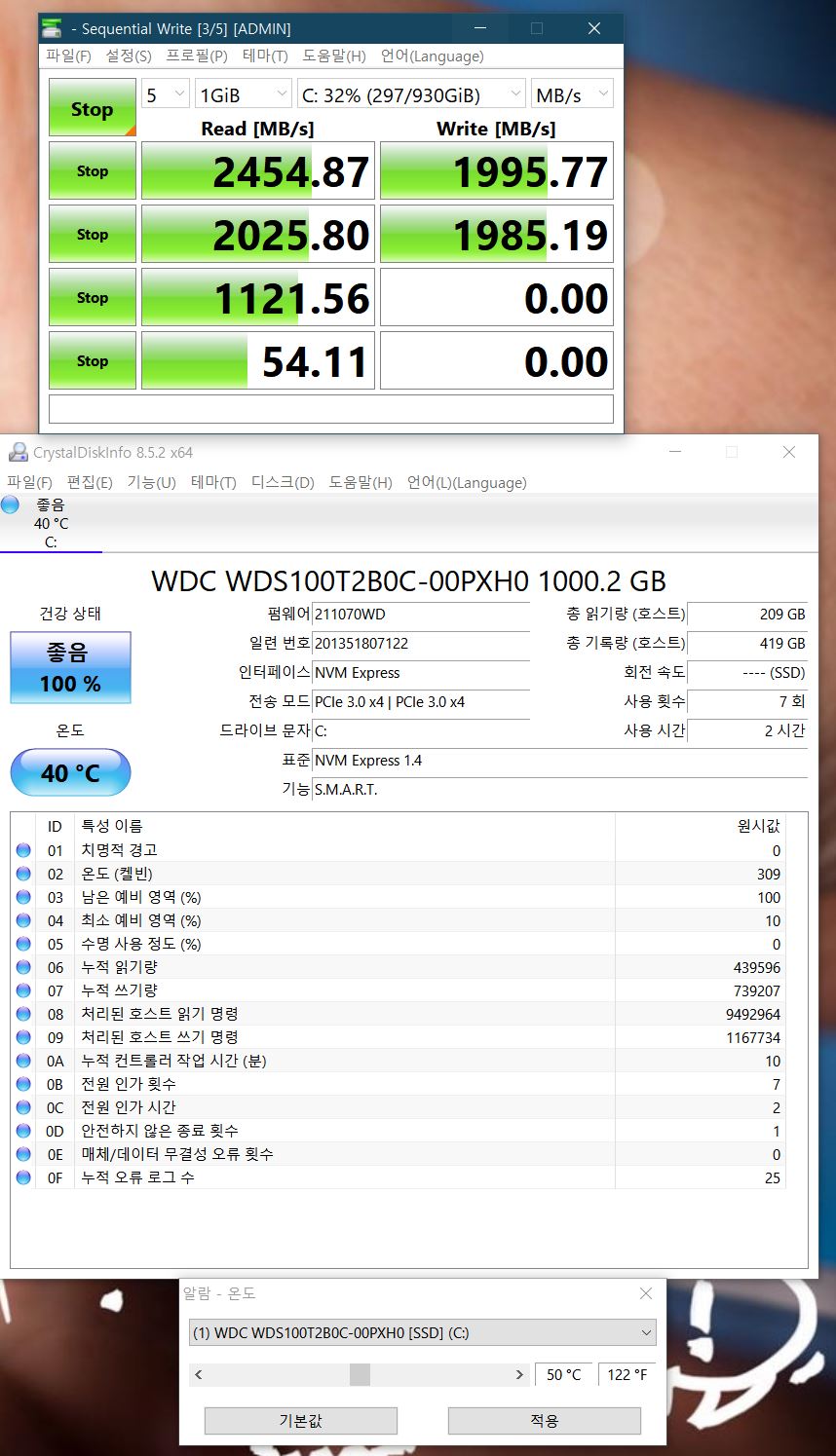Click status dot for 0D 안전하지 않은 종료 횟수

[24, 1131]
